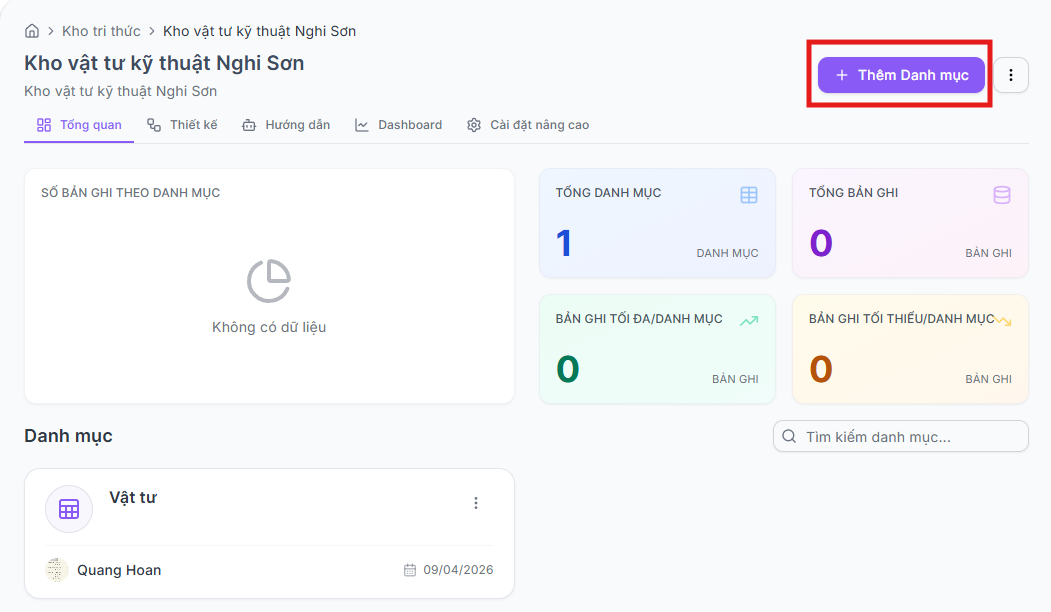Image resolution: width=1051 pixels, height=612 pixels.
Task: Open the Cài đặt nâng cao tab
Action: (528, 125)
